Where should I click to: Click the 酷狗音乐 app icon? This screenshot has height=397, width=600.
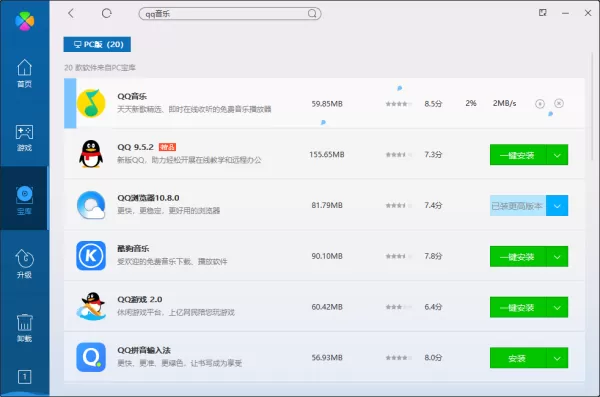[x=91, y=256]
